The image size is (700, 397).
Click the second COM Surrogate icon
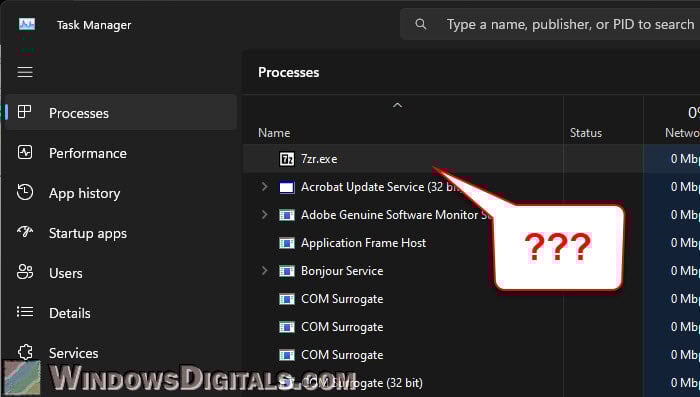point(287,327)
